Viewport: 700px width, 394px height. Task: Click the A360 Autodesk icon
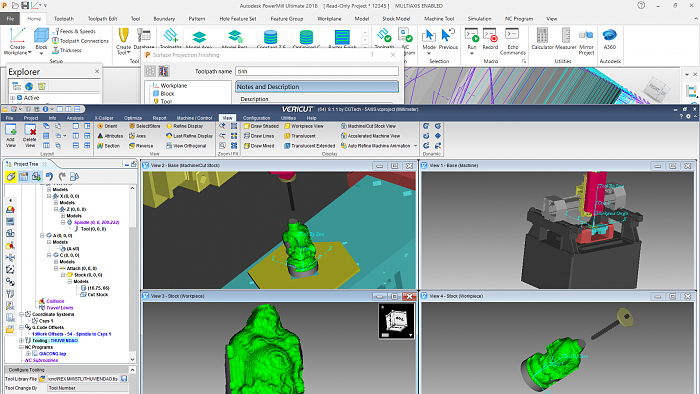click(609, 35)
